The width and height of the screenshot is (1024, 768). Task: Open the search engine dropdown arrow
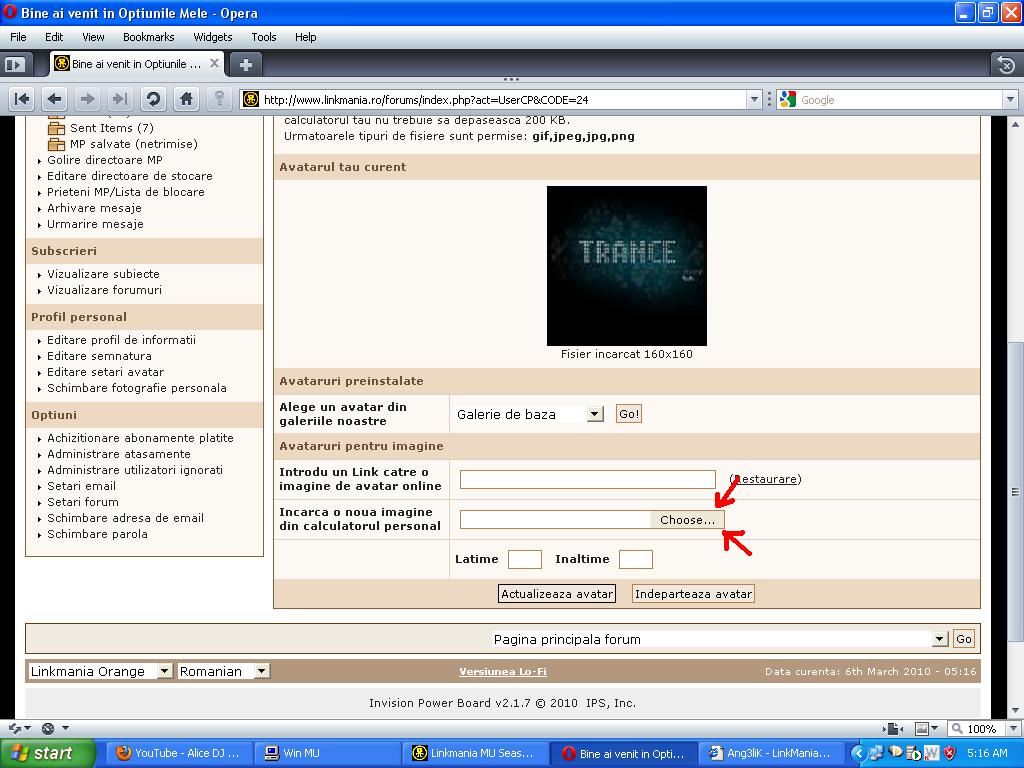[x=1010, y=99]
